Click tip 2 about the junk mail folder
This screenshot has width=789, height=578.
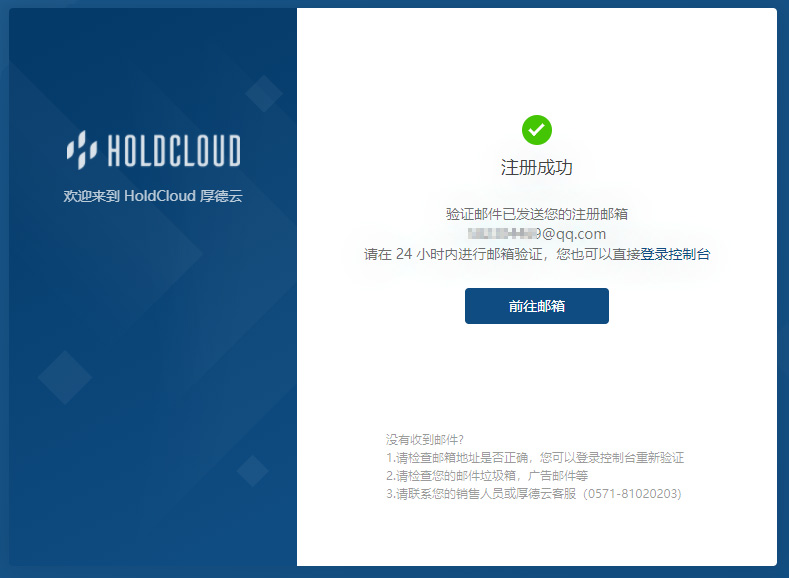click(487, 476)
